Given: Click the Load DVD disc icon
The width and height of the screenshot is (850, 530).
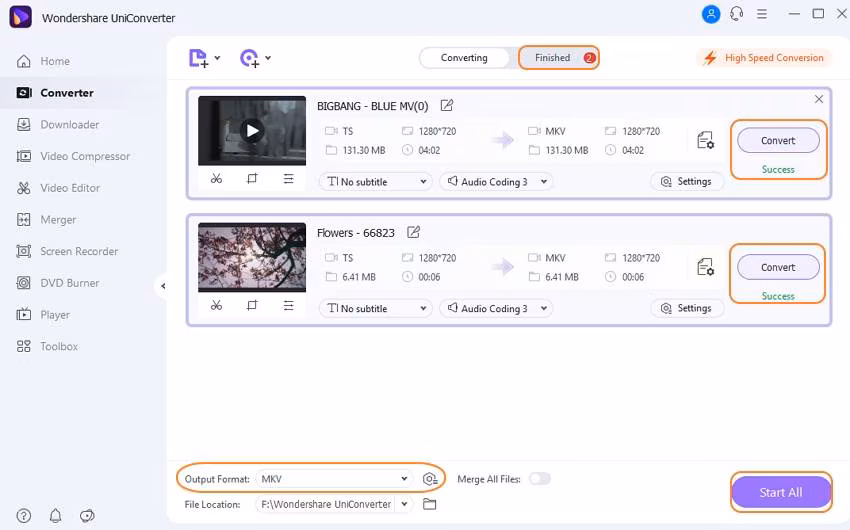Looking at the screenshot, I should tap(249, 58).
